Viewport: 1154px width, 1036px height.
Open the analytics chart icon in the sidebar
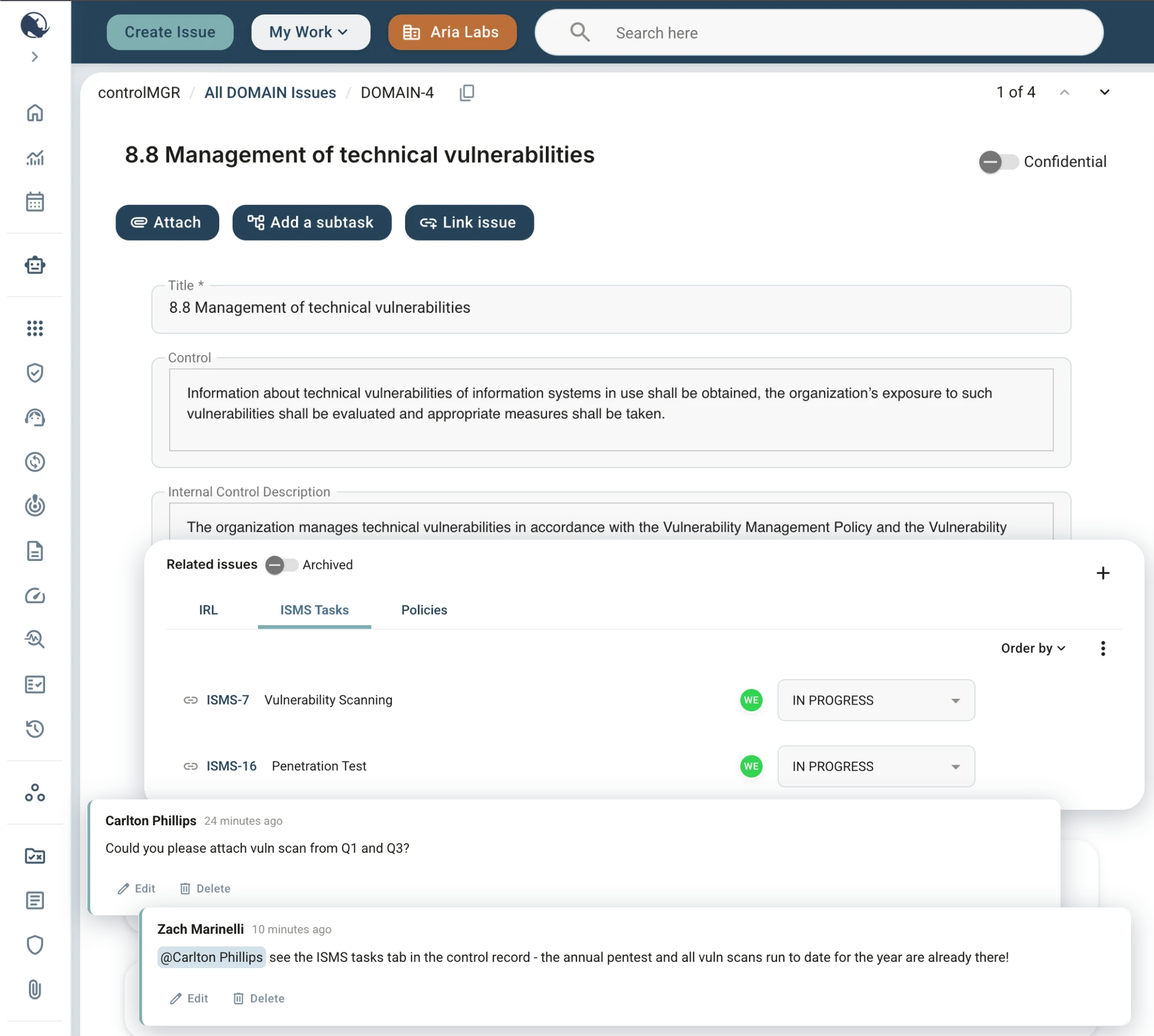[x=35, y=158]
